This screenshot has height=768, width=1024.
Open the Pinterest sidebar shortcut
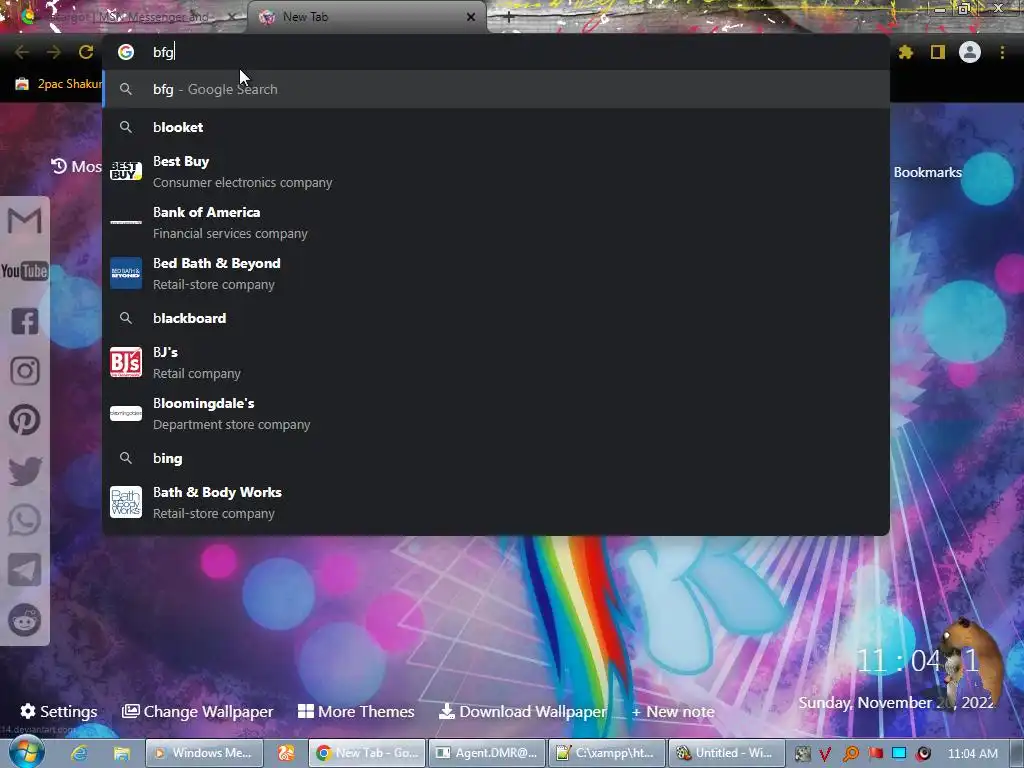click(x=25, y=420)
